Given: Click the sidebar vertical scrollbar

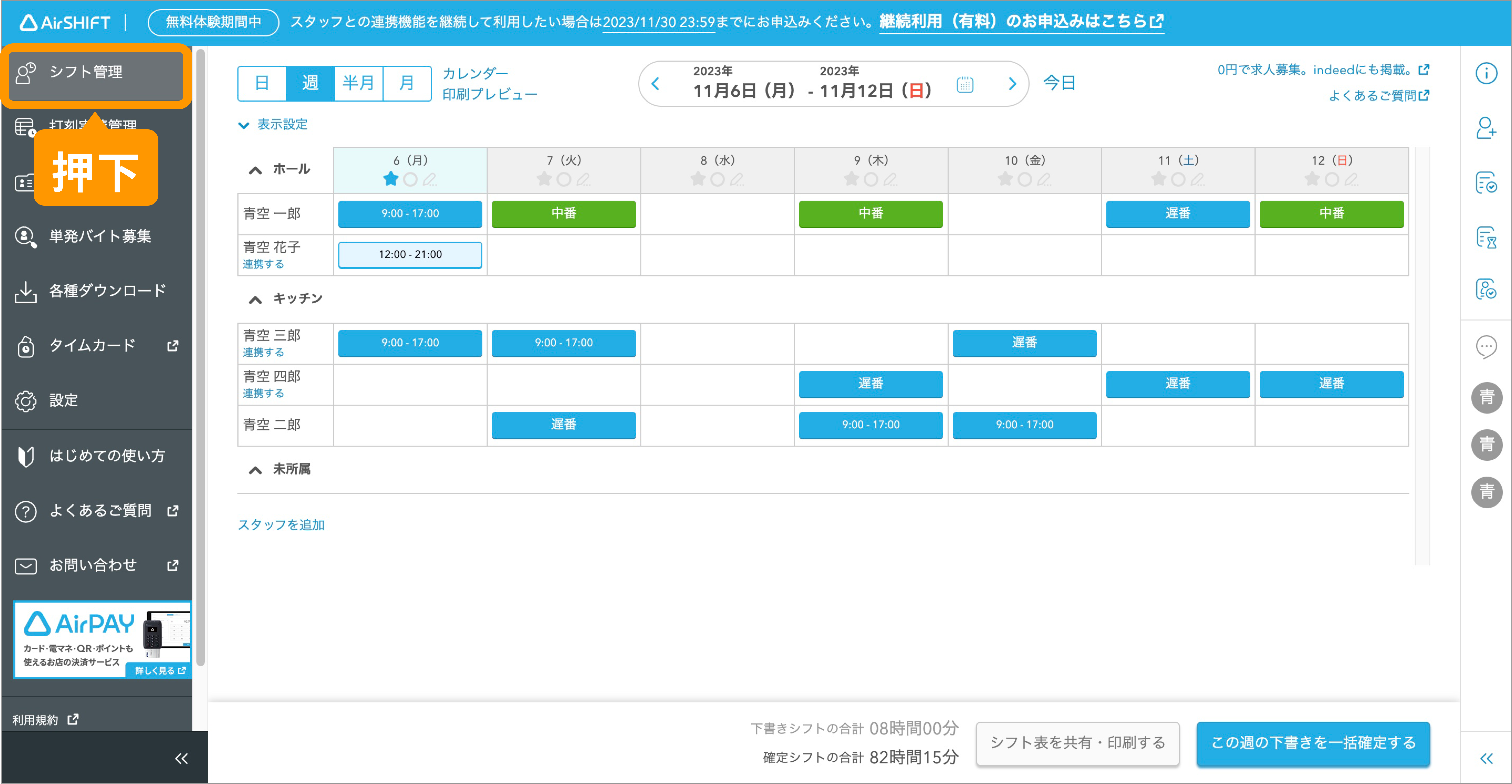Looking at the screenshot, I should [x=200, y=358].
